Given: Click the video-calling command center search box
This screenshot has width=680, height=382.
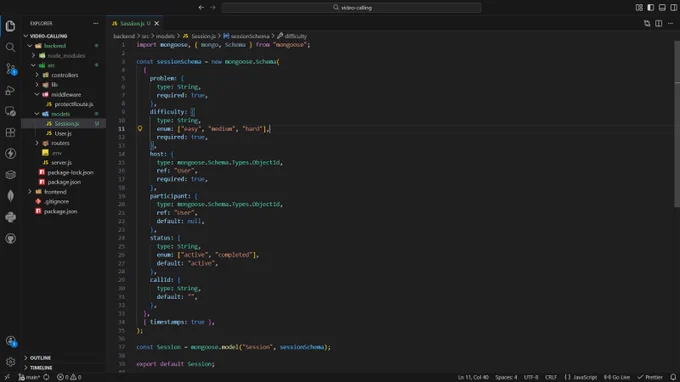Looking at the screenshot, I should coord(352,7).
